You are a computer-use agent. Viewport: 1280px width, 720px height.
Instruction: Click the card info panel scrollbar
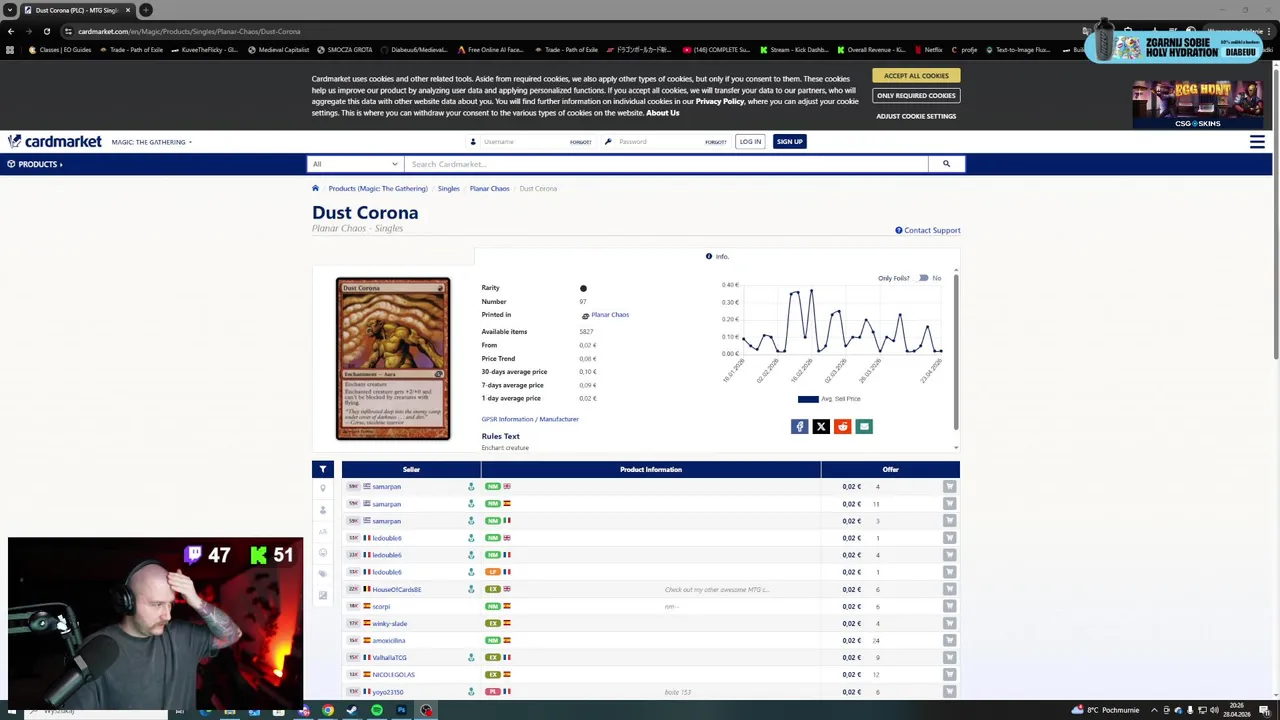(x=956, y=350)
